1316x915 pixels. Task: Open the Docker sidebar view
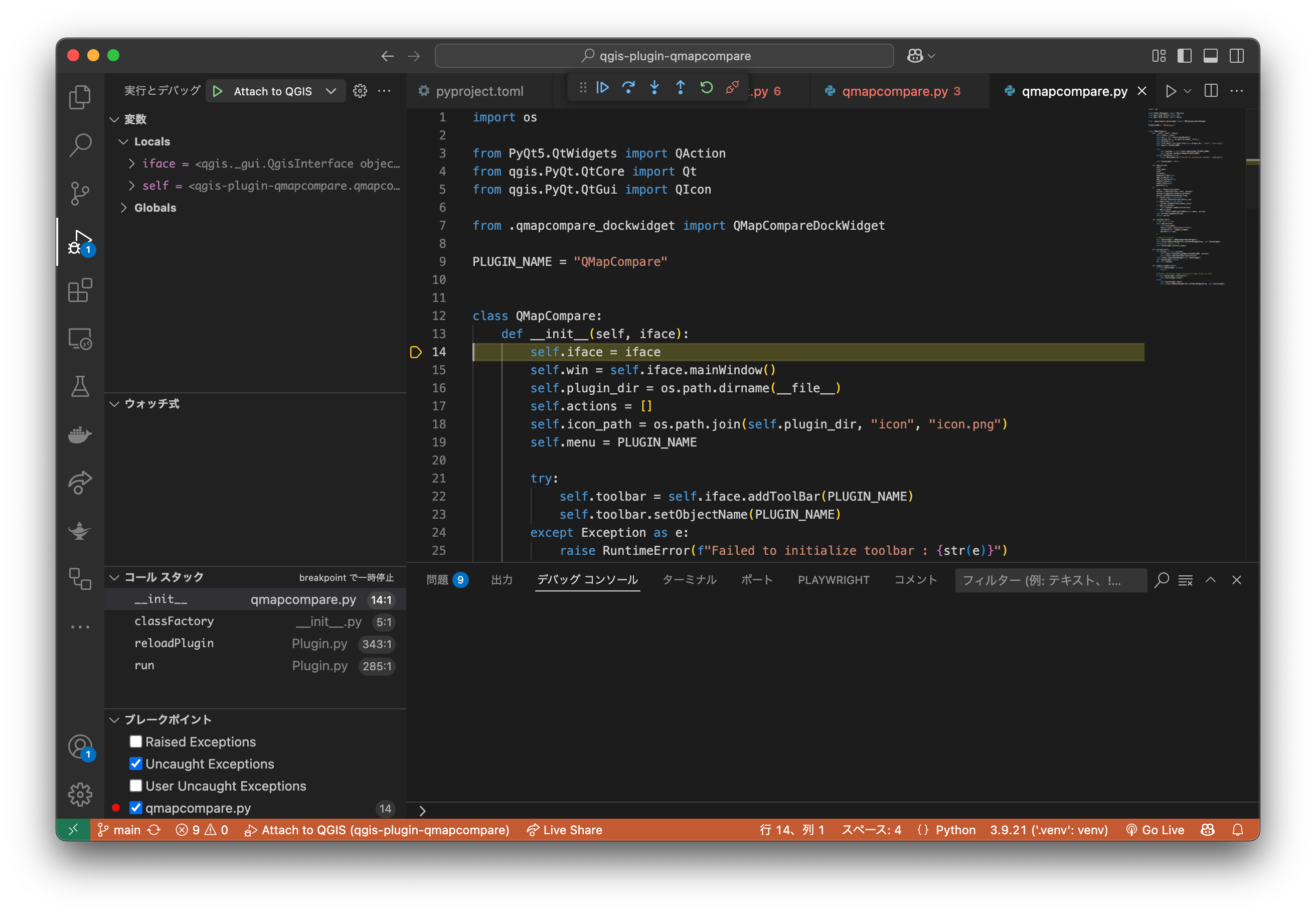click(x=80, y=434)
